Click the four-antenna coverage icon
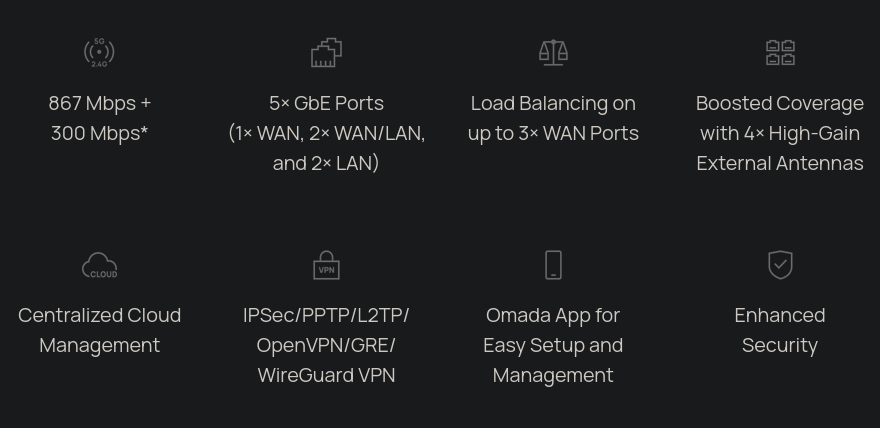 (780, 53)
